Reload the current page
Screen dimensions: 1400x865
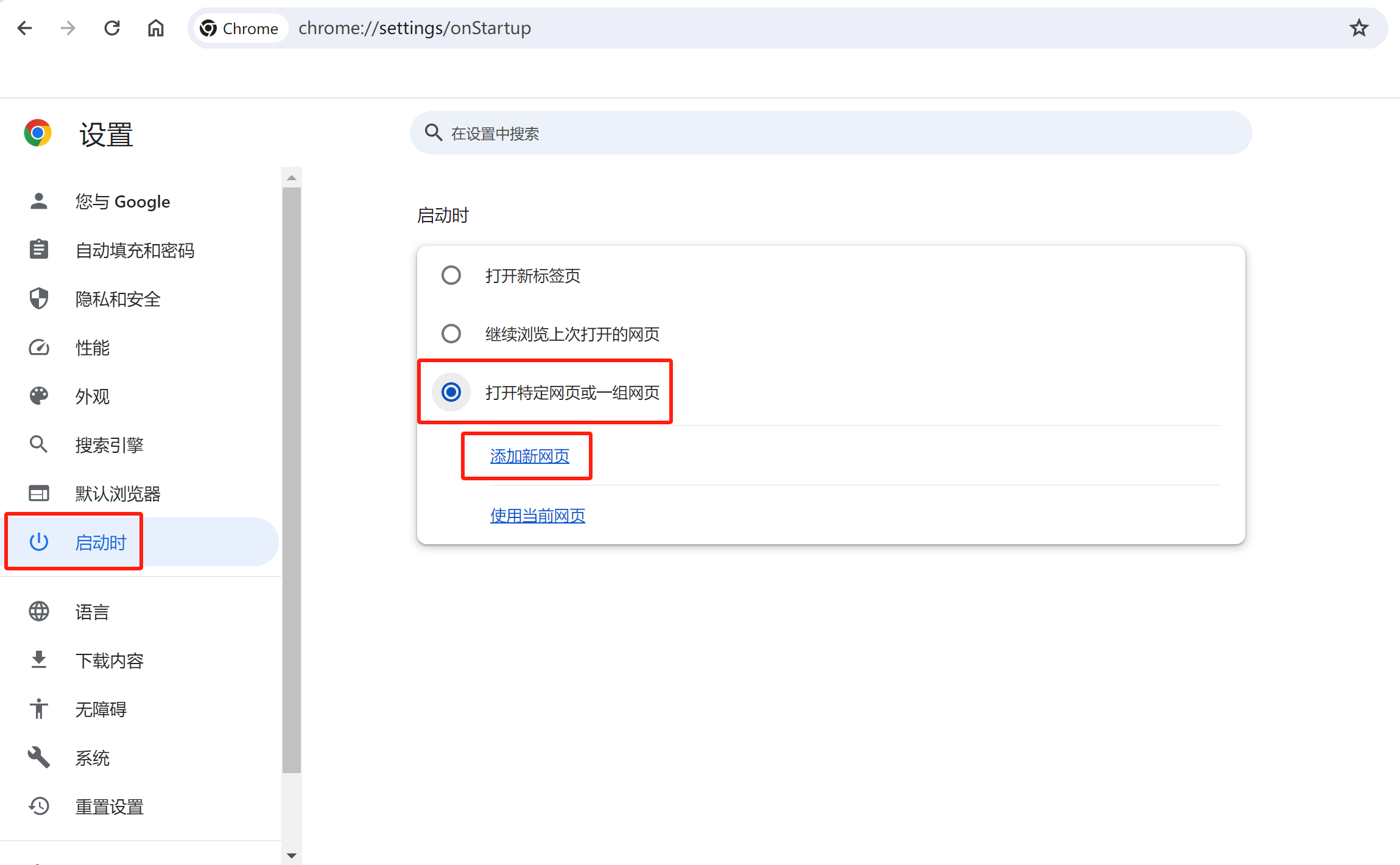pyautogui.click(x=112, y=28)
